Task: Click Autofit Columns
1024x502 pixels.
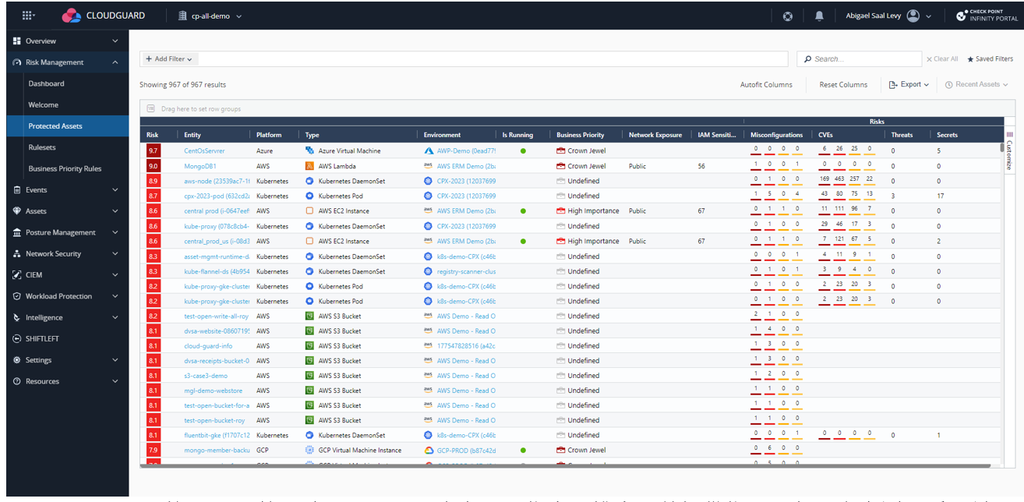Action: pyautogui.click(x=766, y=85)
